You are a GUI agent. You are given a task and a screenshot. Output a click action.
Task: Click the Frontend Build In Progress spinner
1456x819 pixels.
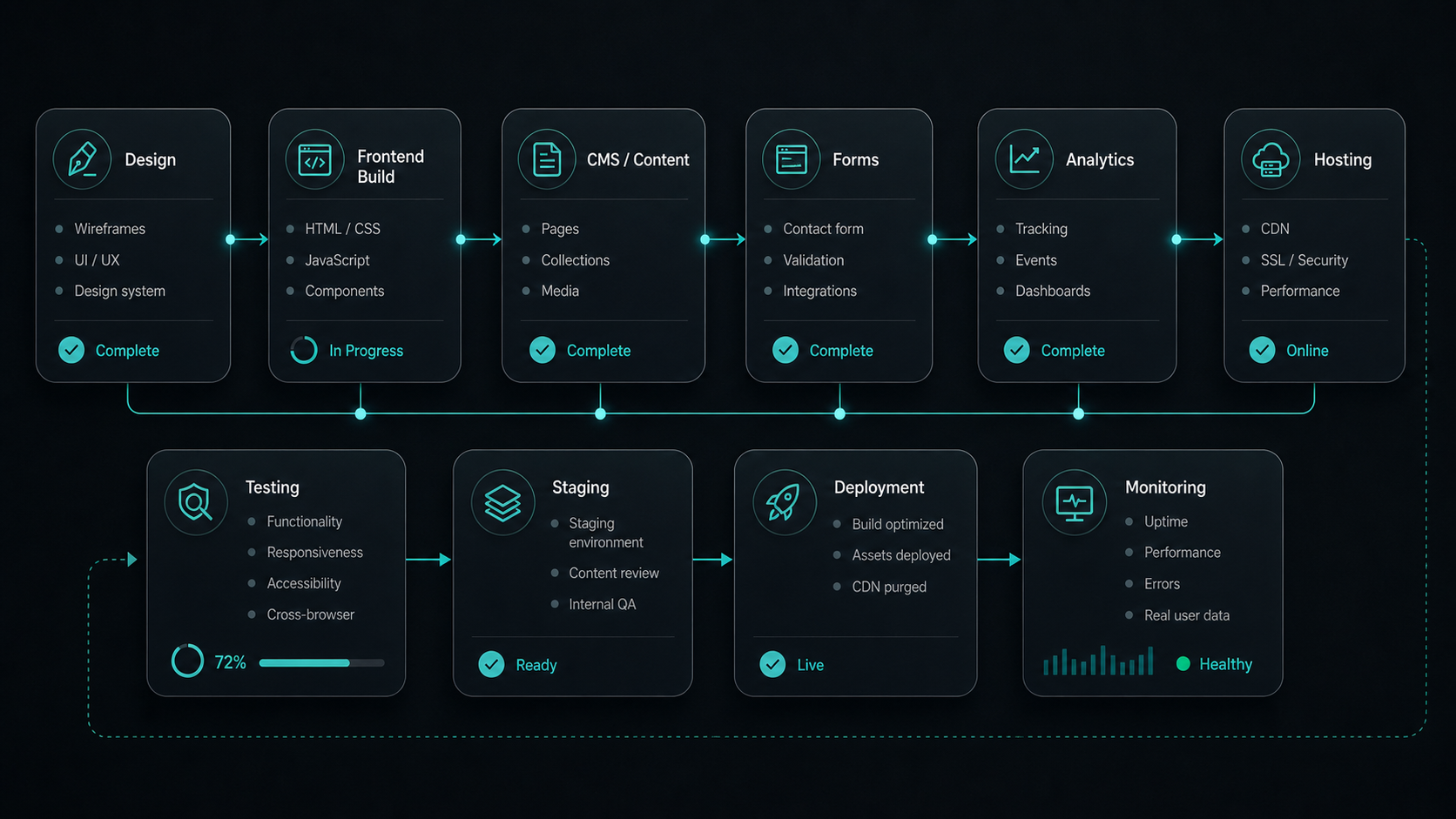click(303, 350)
